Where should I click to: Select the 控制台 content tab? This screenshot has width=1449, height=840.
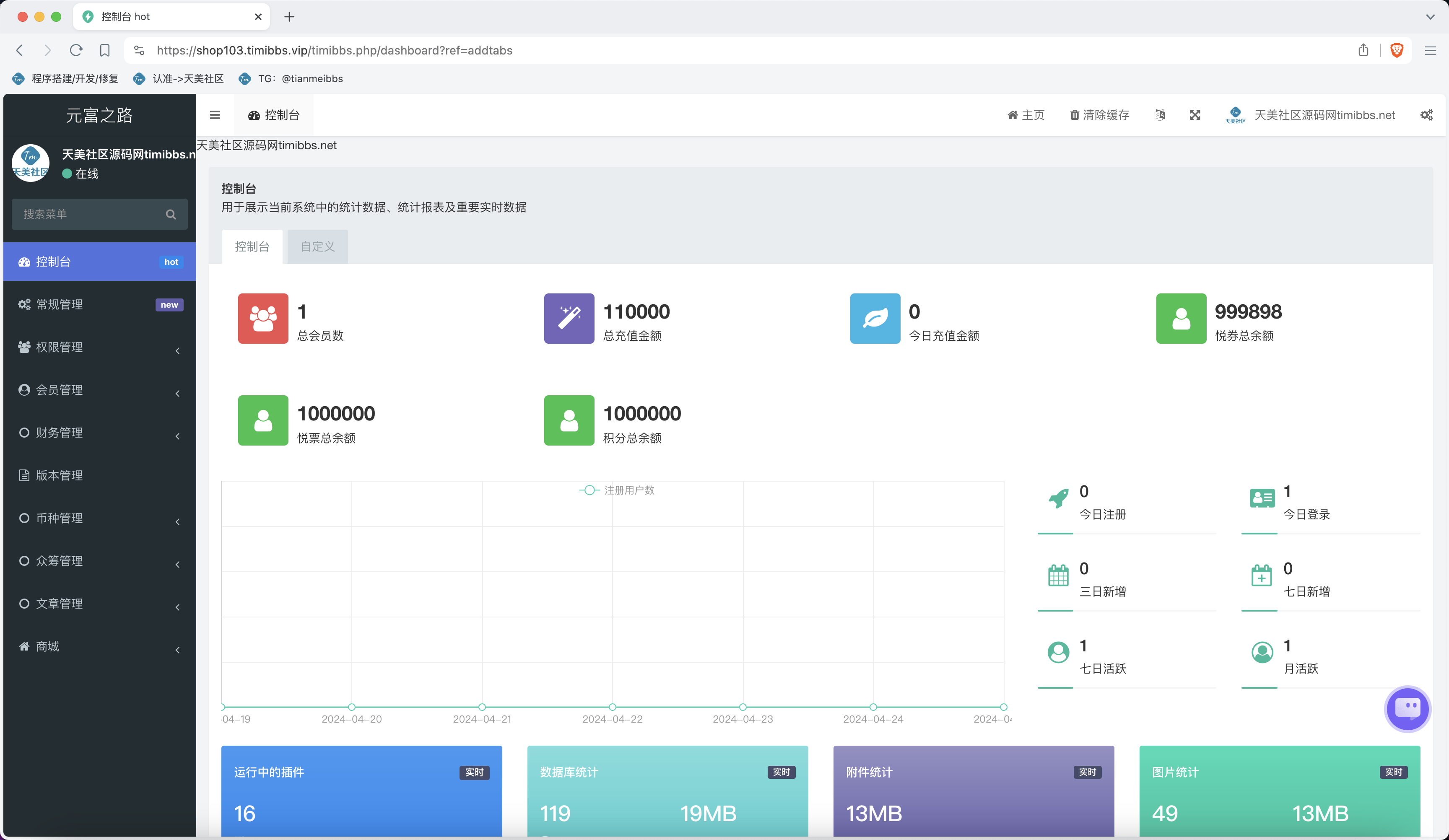click(x=252, y=246)
